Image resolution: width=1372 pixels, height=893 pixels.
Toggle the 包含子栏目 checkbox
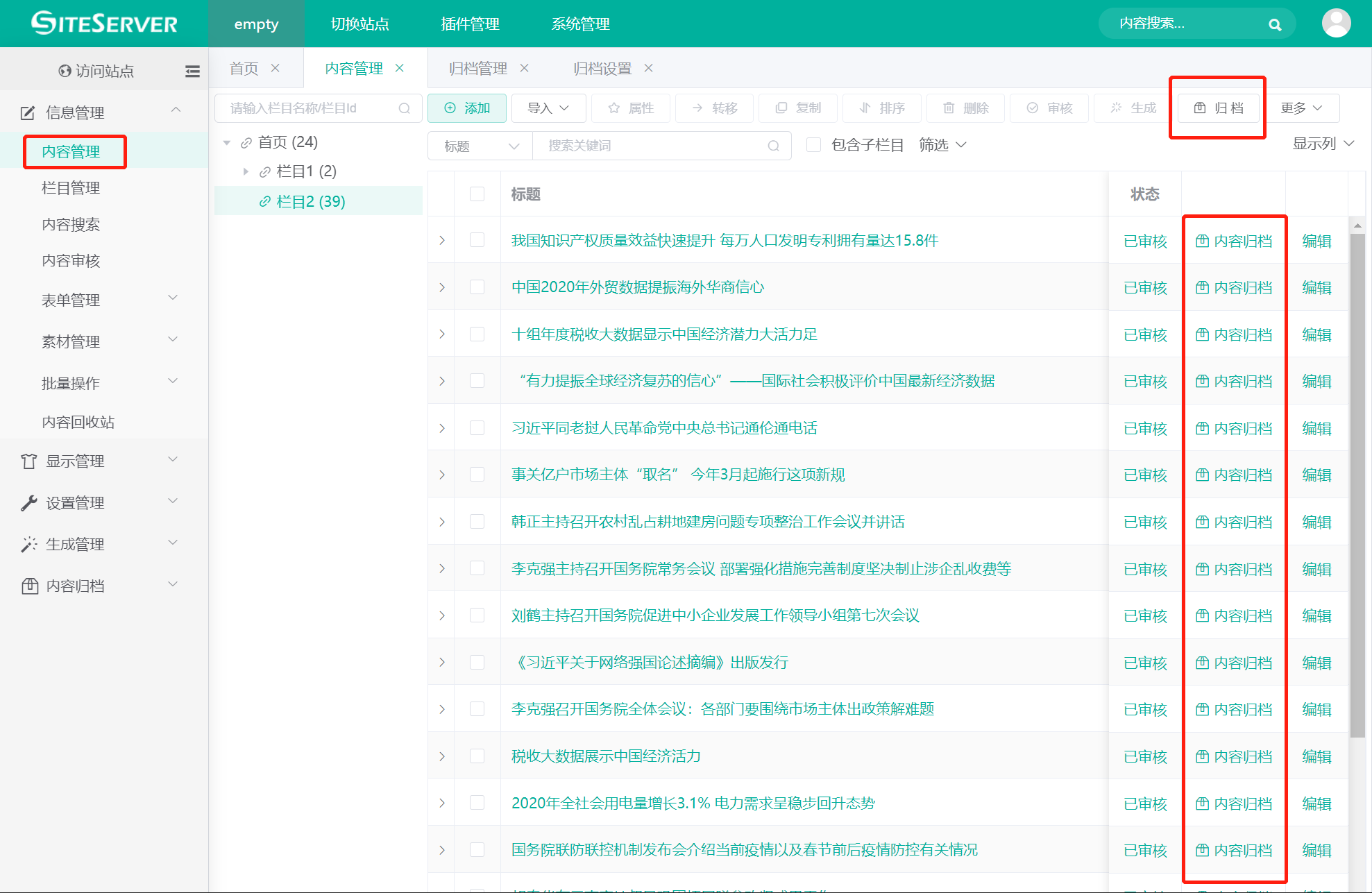tap(814, 145)
